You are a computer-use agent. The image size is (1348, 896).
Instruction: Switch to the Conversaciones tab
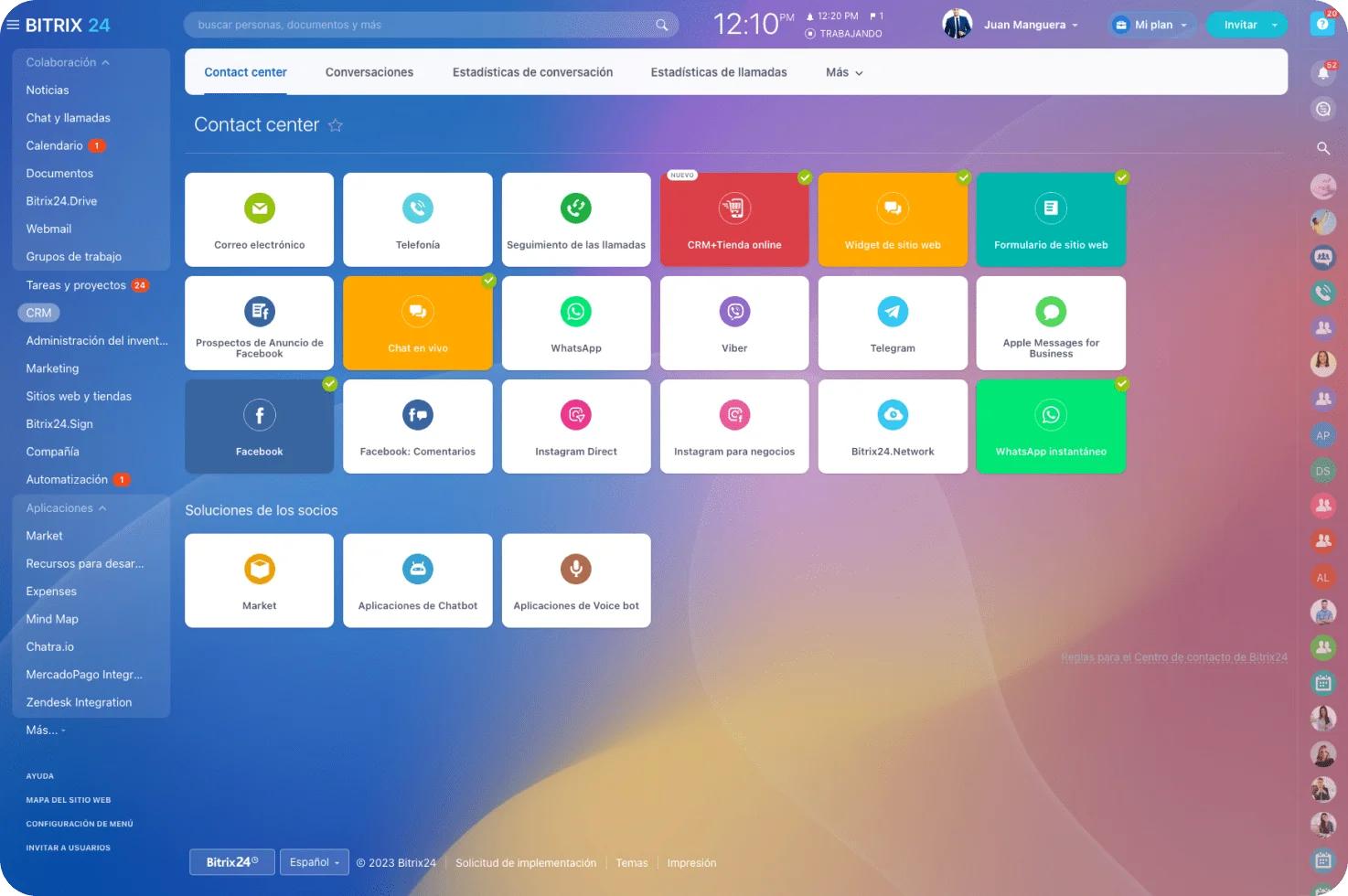tap(369, 71)
